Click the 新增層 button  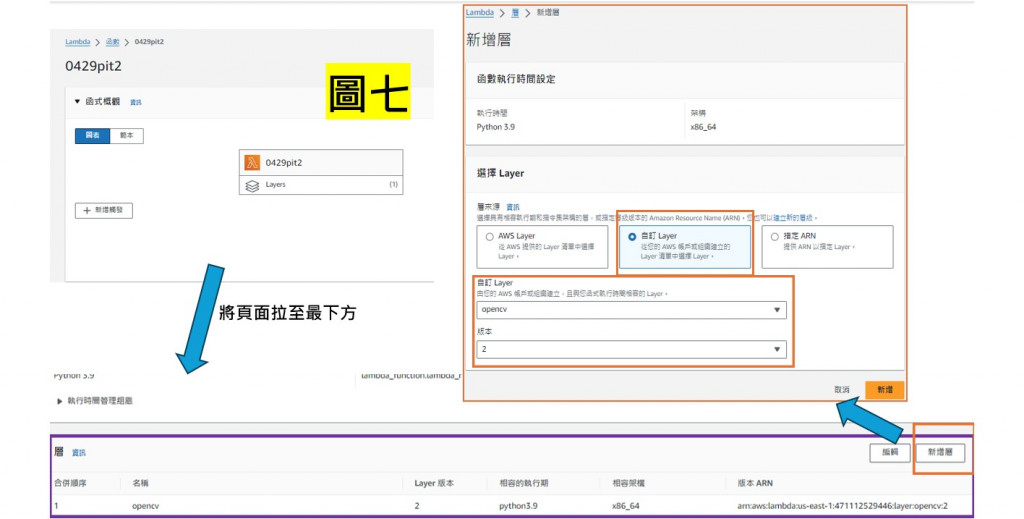click(x=940, y=452)
